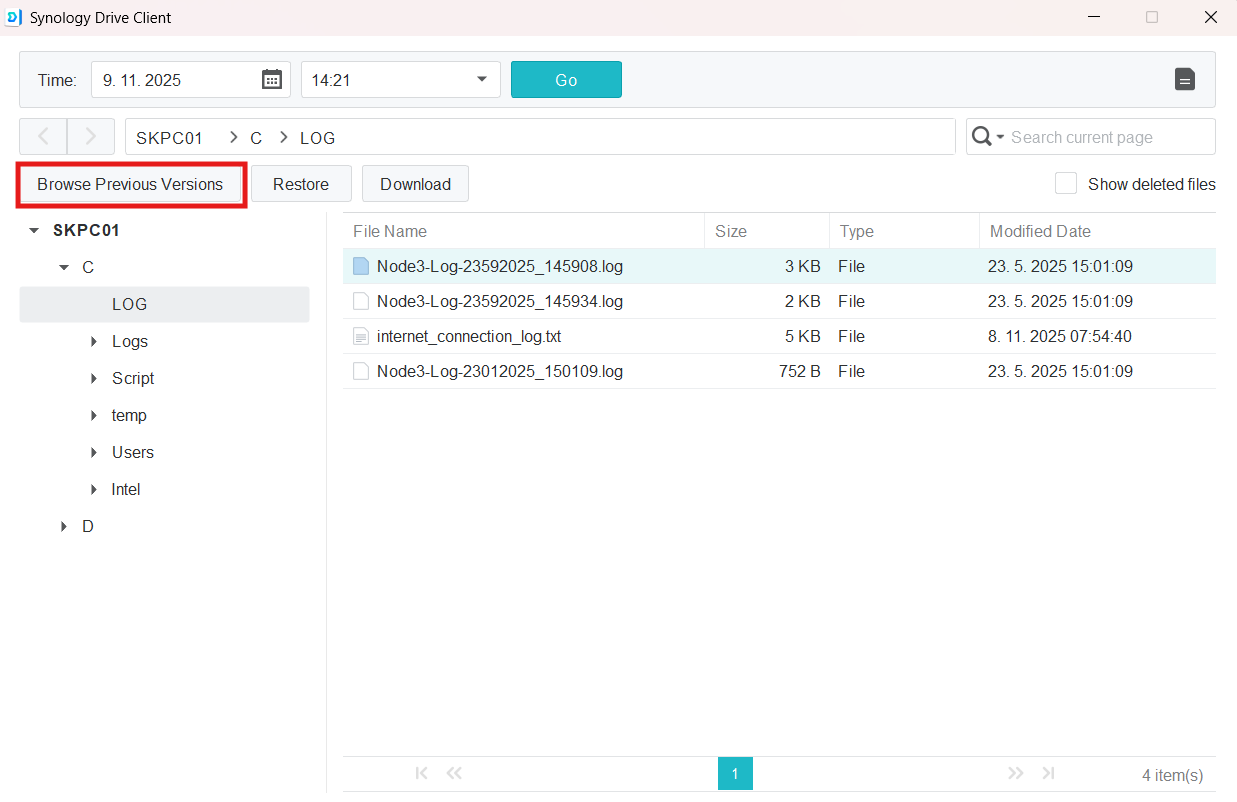1237x802 pixels.
Task: Click the back navigation arrow
Action: click(x=43, y=137)
